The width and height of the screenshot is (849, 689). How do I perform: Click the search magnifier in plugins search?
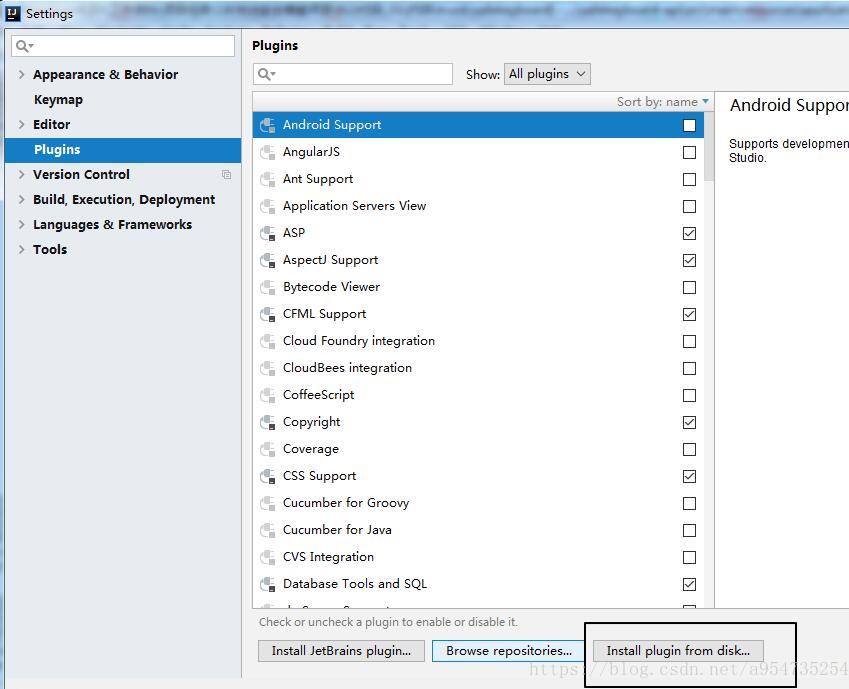(x=266, y=74)
